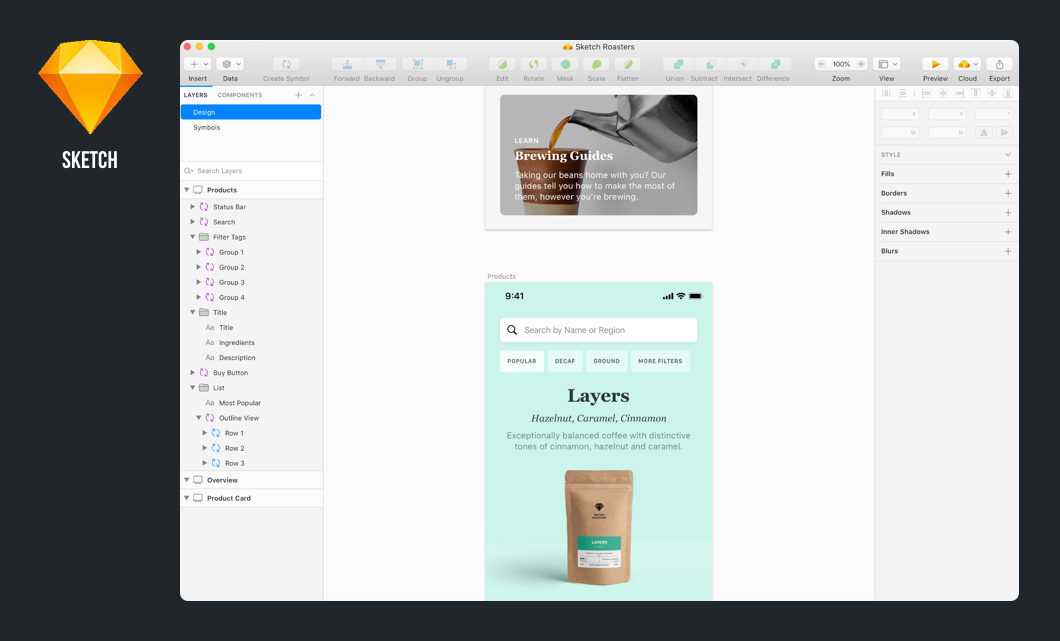Switch to the Components tab

pos(239,95)
